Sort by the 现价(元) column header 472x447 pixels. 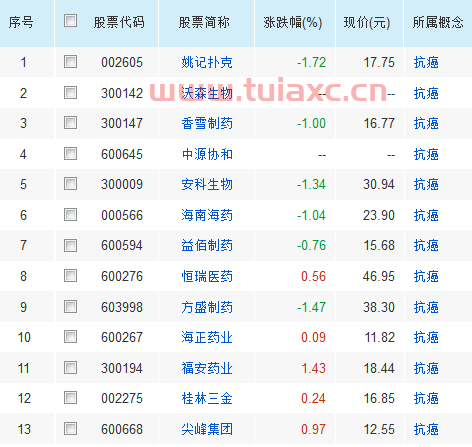[x=367, y=22]
